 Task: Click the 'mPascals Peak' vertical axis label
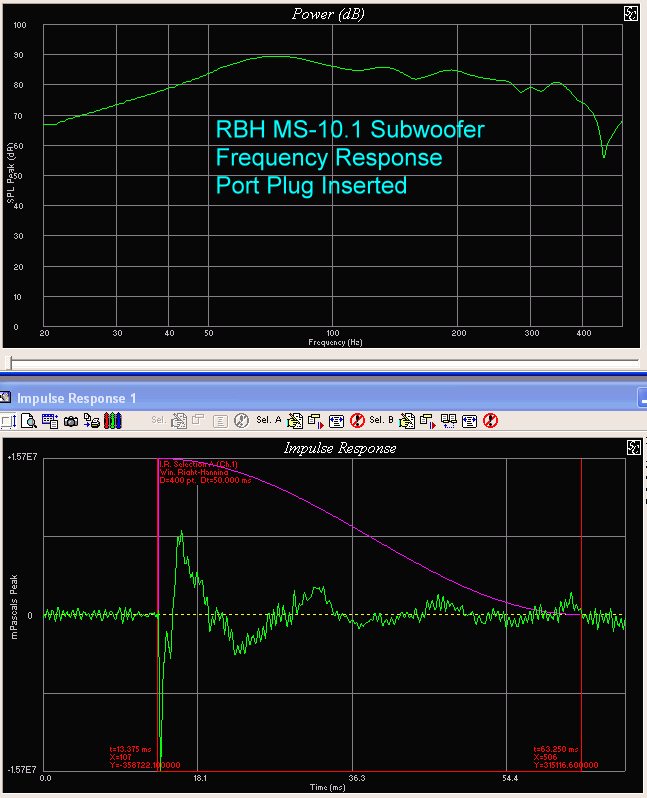14,607
